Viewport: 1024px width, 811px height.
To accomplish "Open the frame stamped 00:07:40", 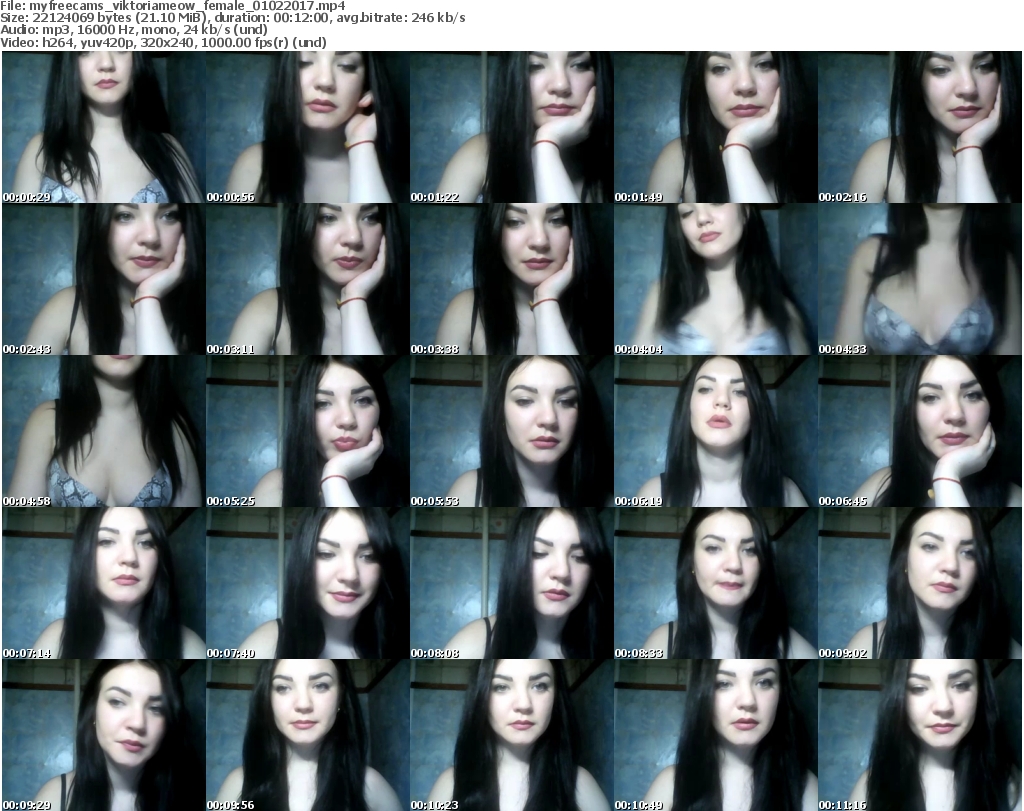I will pos(308,583).
